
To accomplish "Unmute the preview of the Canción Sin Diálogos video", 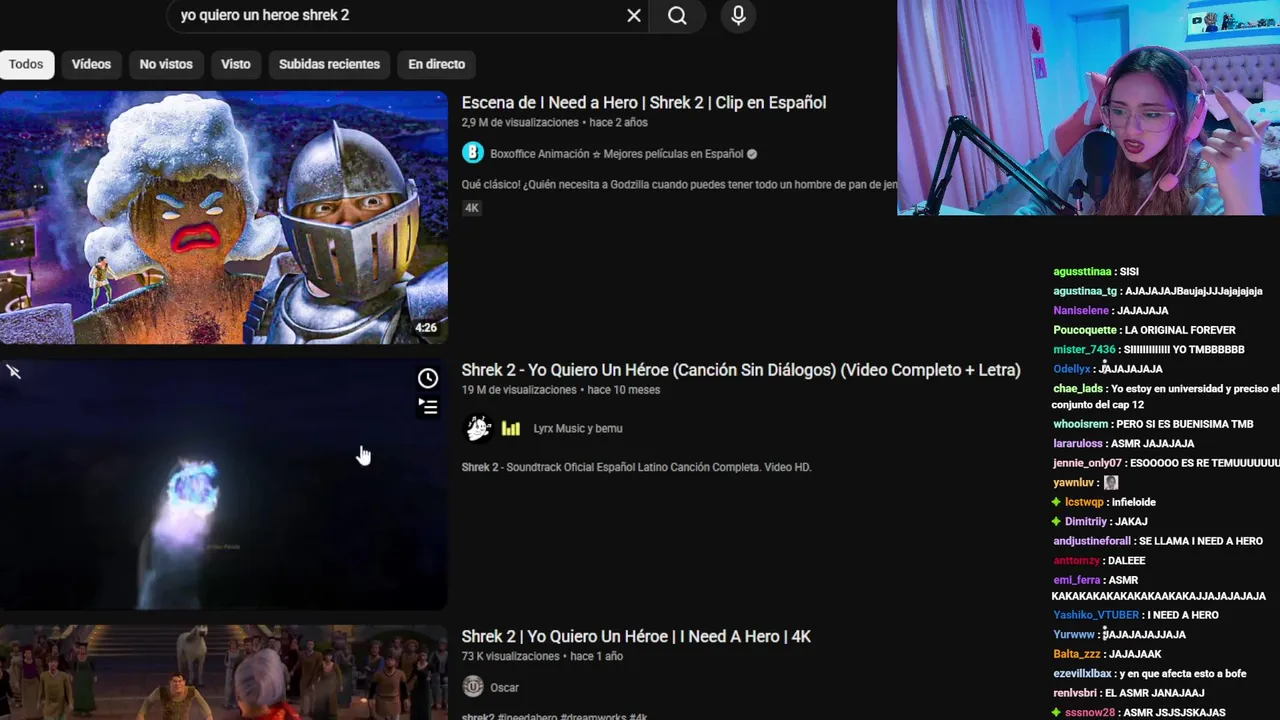I will click(x=14, y=372).
